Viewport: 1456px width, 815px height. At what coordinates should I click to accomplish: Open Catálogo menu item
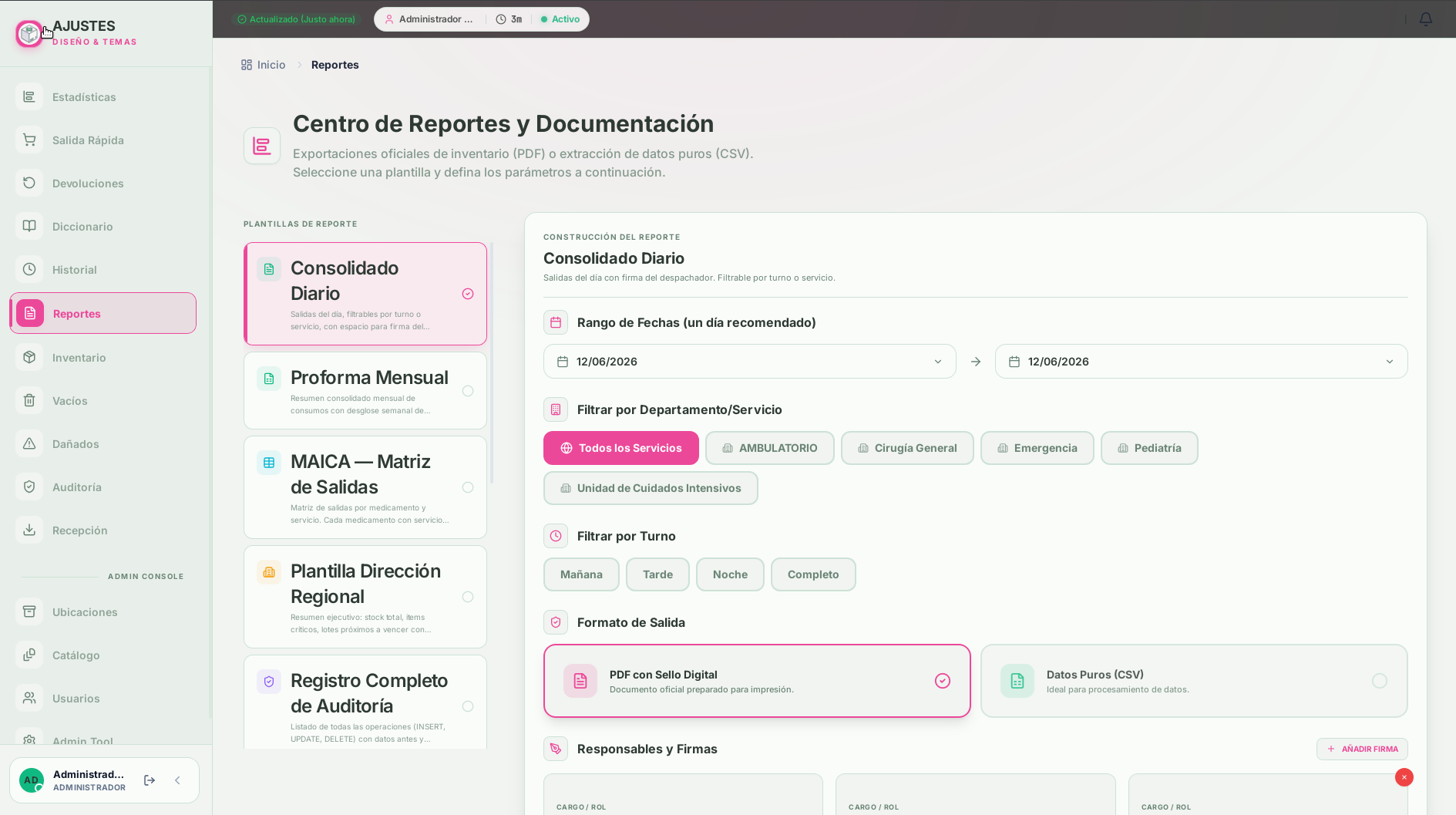[103, 655]
